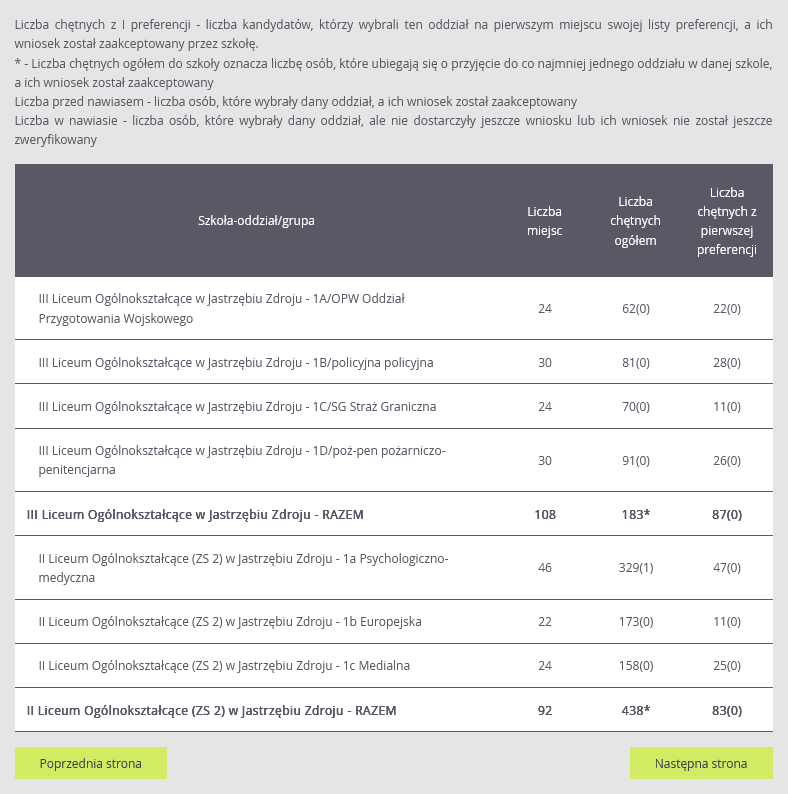This screenshot has width=788, height=794.
Task: Select the 1D/poż-pen pożarniczo-penitencjarna row
Action: point(242,460)
